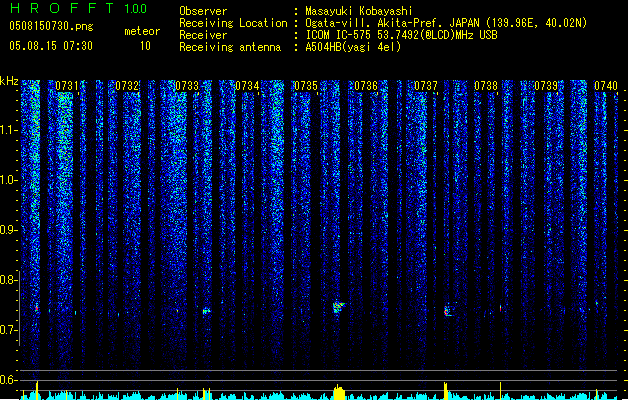Click the Receiving antenna label
Viewport: 629px width, 400px height.
[x=230, y=47]
